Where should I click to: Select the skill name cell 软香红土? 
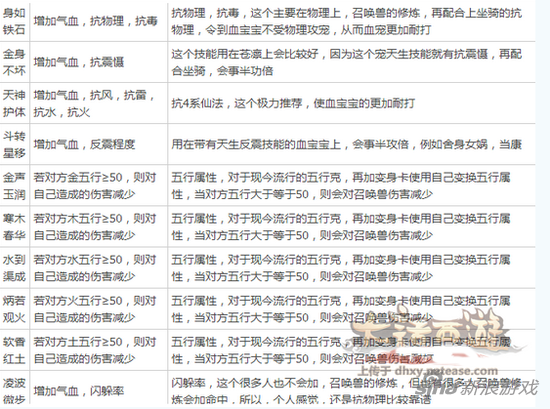pyautogui.click(x=14, y=350)
